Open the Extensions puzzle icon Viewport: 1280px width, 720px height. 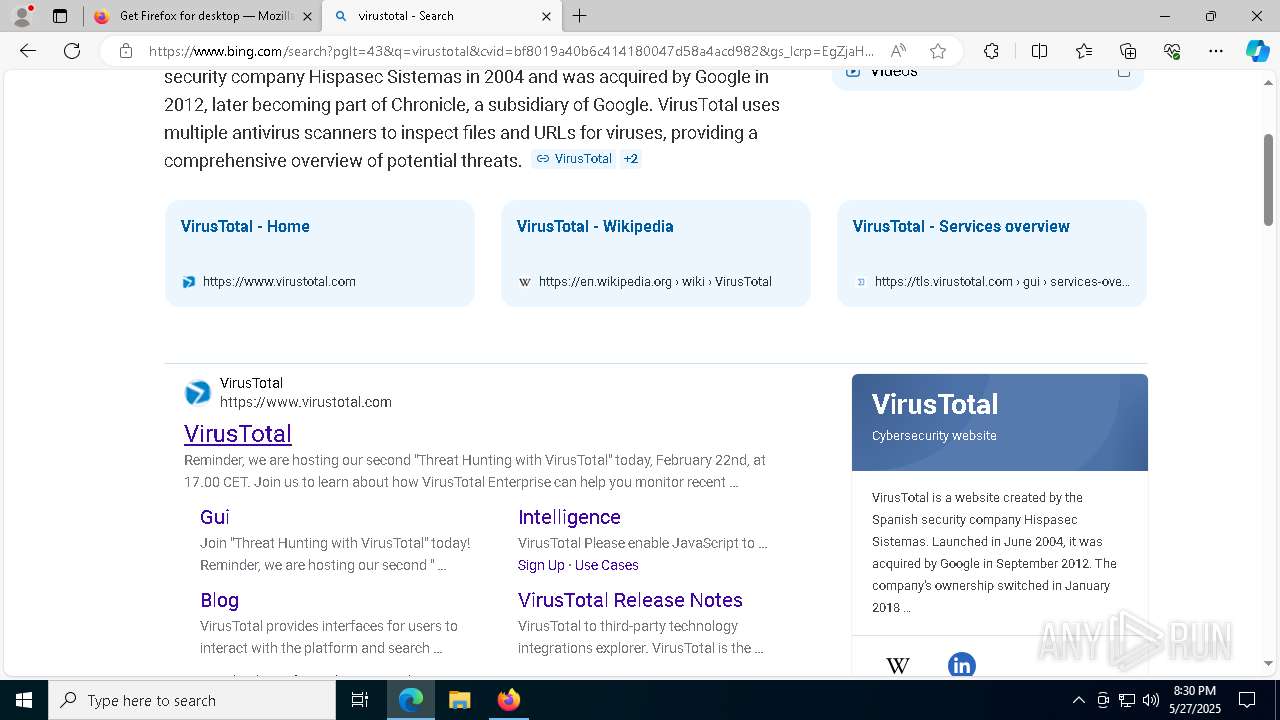991,51
